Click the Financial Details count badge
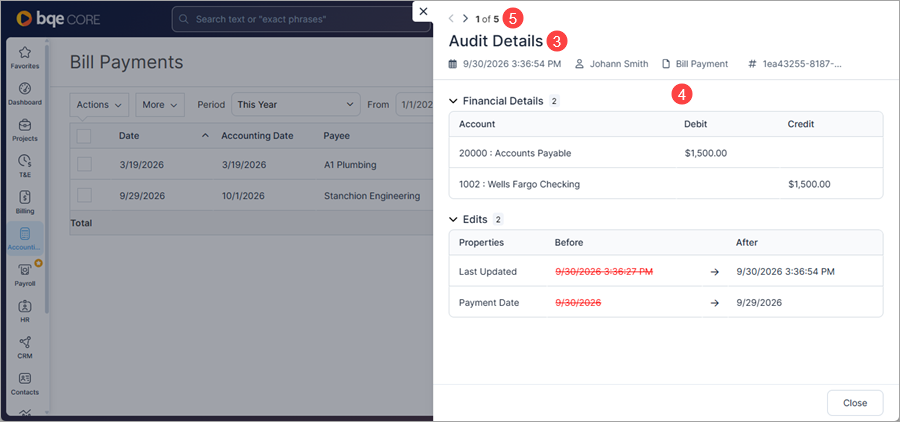Viewport: 900px width, 422px height. 554,101
